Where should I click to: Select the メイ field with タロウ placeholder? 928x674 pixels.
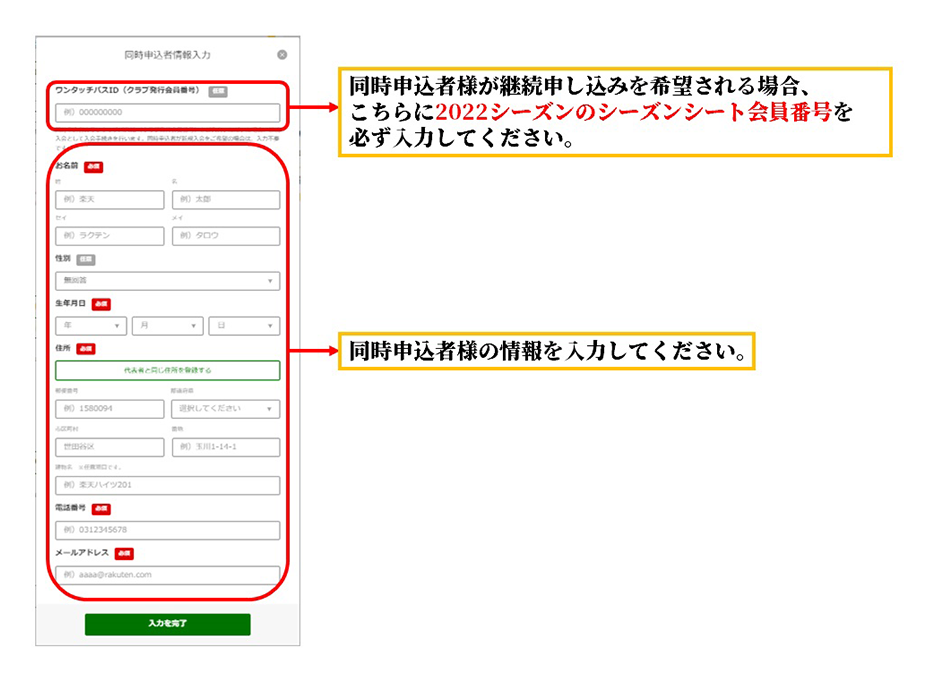coord(226,236)
